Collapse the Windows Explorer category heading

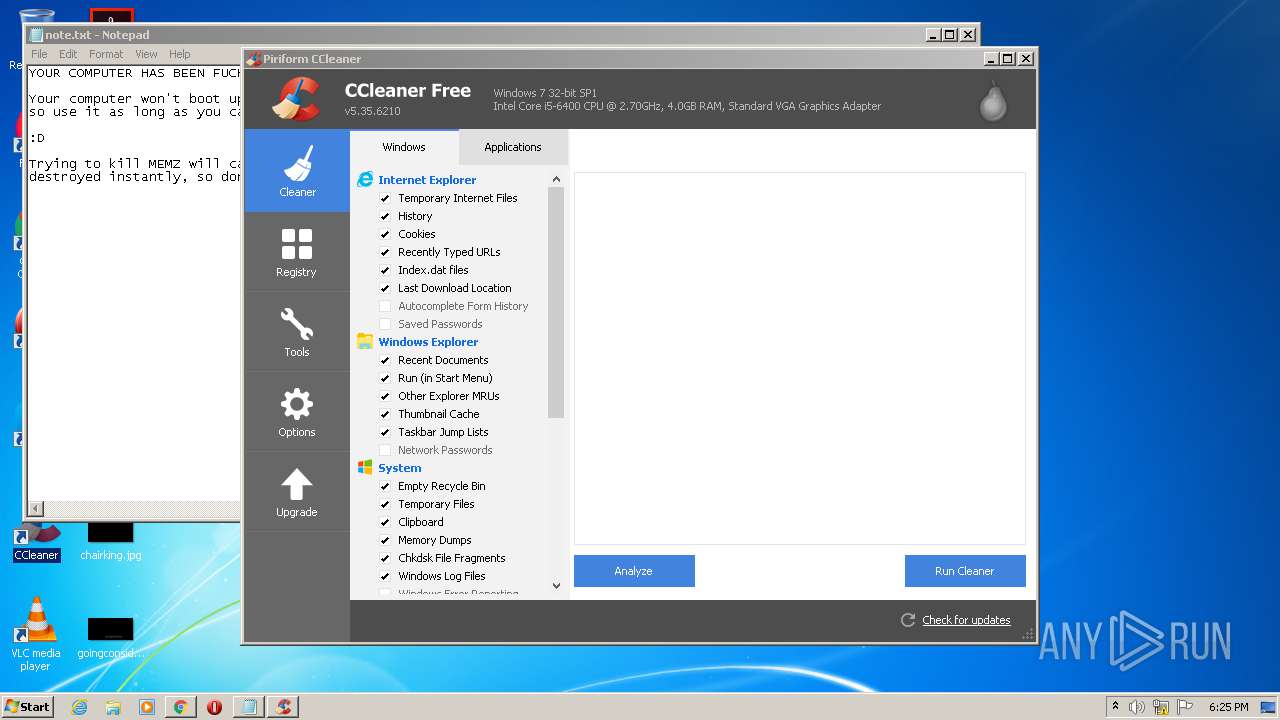click(x=428, y=342)
